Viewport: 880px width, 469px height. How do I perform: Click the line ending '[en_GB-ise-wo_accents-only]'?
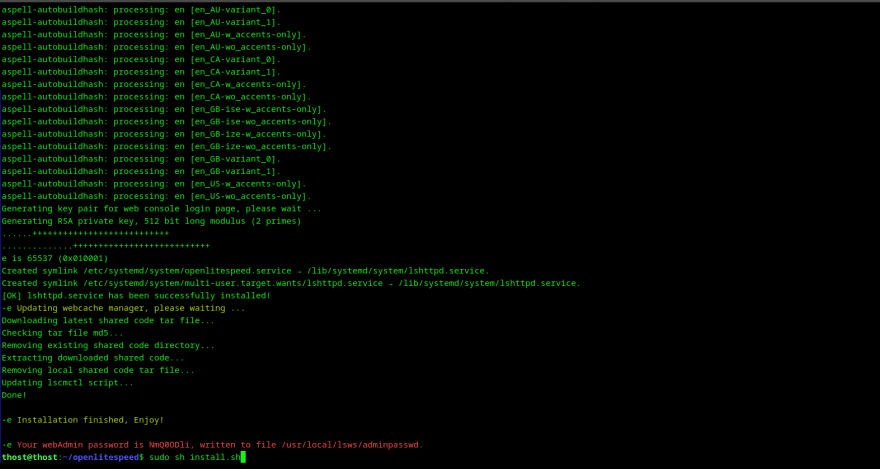(167, 121)
